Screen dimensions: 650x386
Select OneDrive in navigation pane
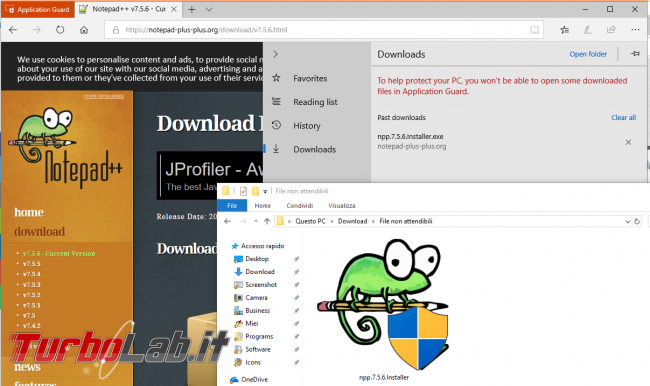(249, 379)
